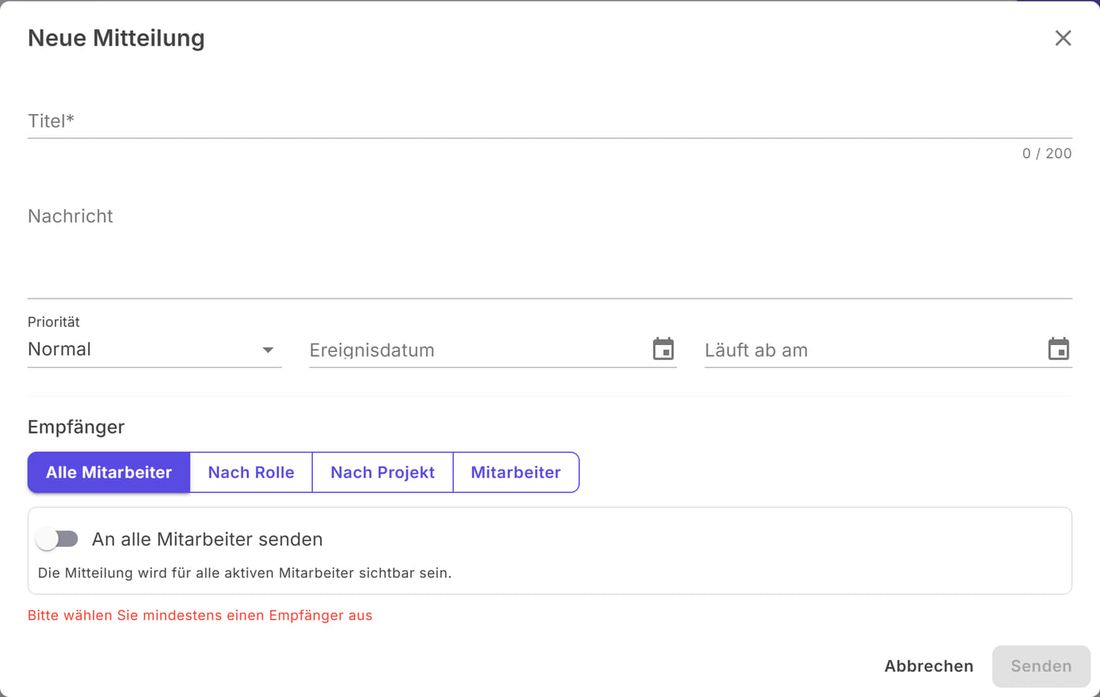Click the 'Die Mitteilung wird für alle aktiven' hint
The image size is (1100, 697).
245,573
